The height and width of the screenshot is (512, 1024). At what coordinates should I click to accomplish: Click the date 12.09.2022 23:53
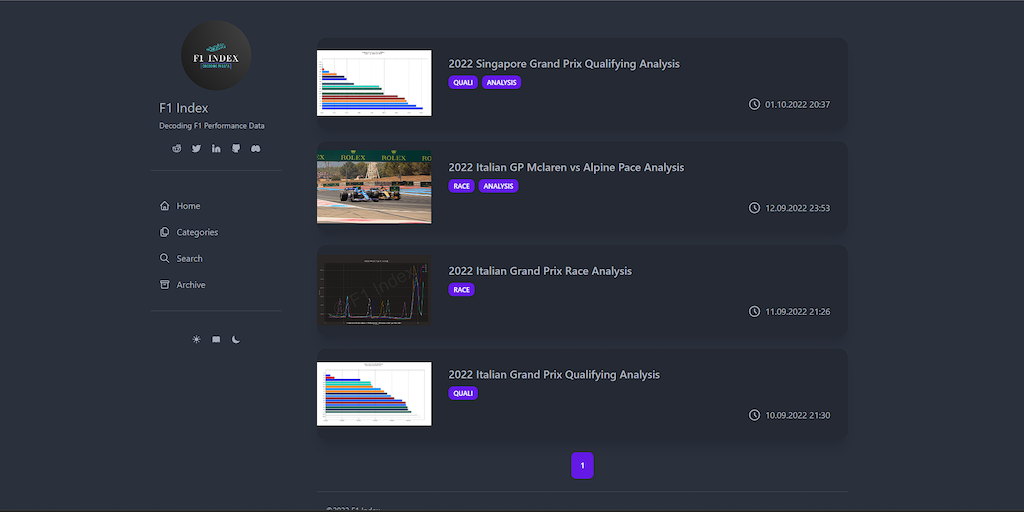797,208
